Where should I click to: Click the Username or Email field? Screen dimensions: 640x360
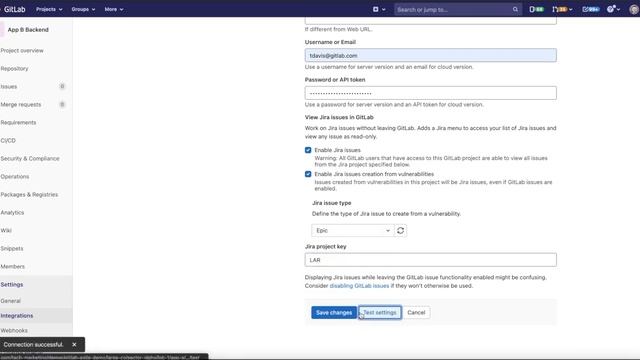[x=430, y=55]
